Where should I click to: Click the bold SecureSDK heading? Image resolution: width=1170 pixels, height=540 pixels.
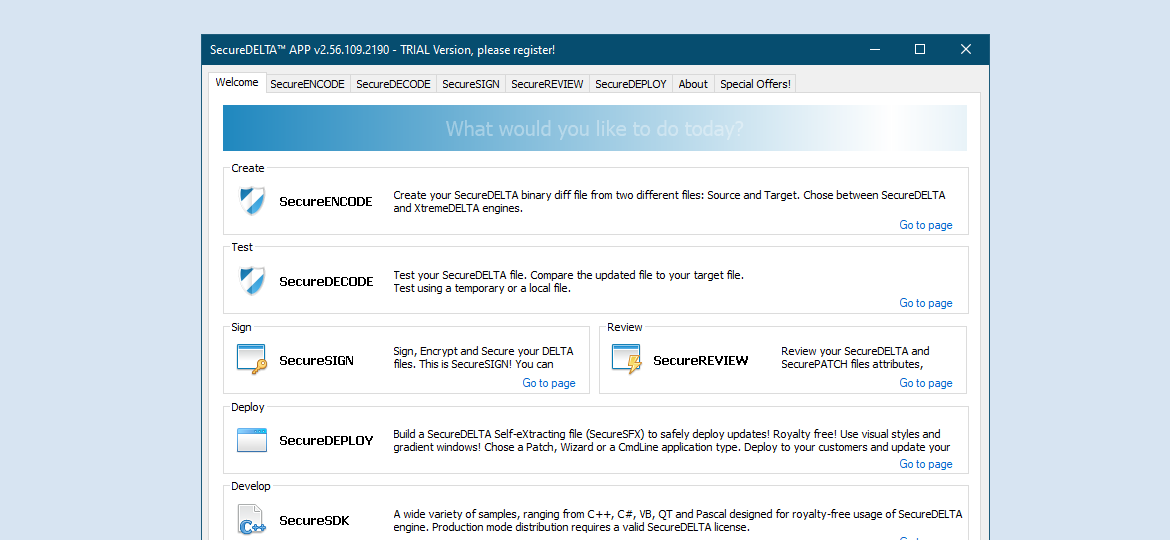click(x=314, y=521)
